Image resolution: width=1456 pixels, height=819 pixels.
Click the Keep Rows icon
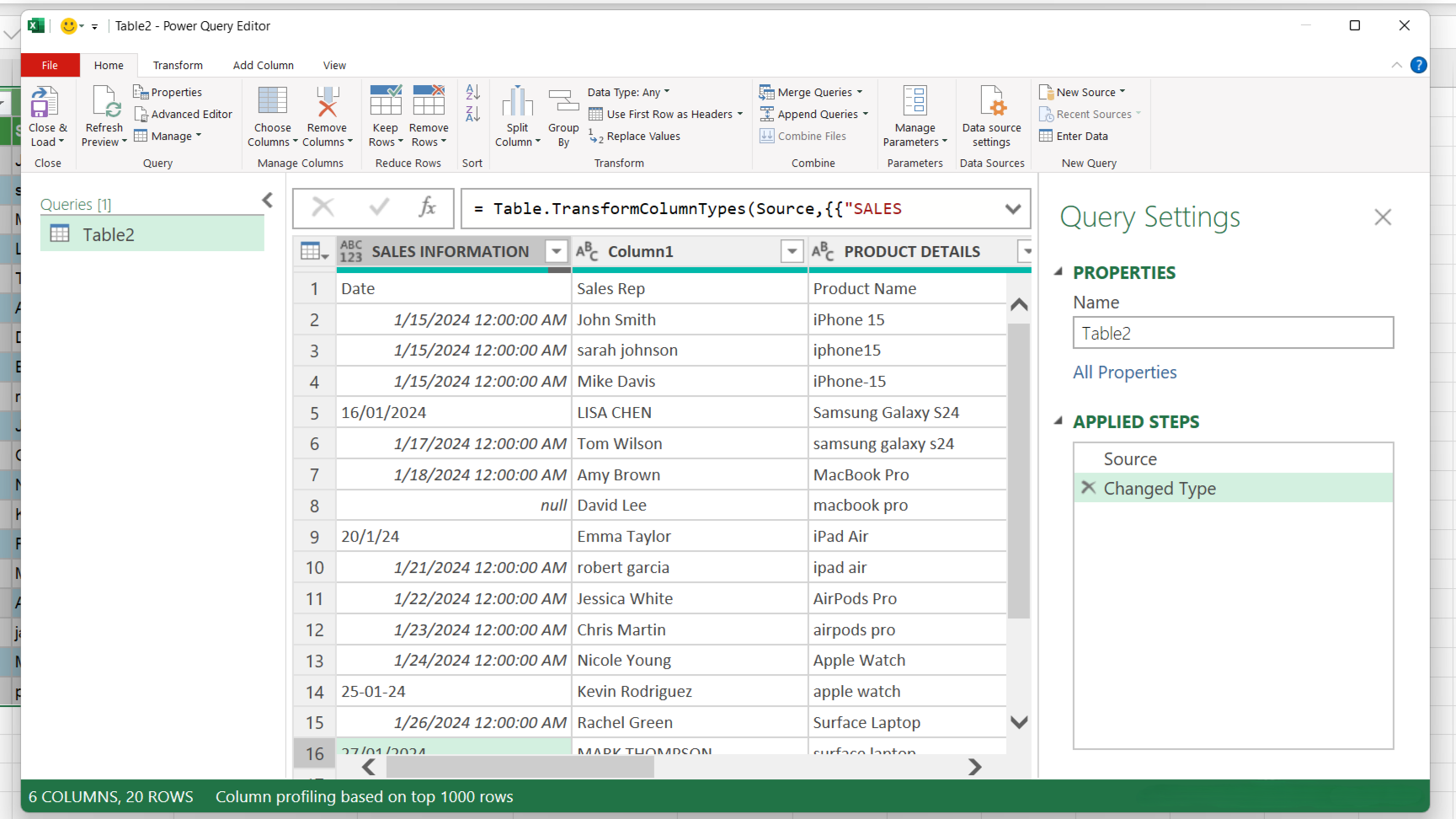(385, 100)
